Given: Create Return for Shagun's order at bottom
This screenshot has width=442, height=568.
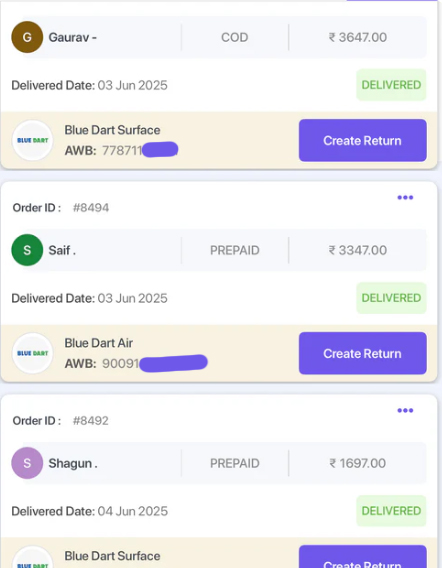Looking at the screenshot, I should [363, 557].
